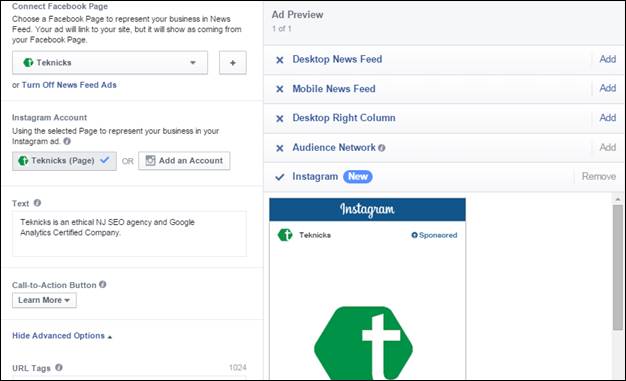
Task: Toggle the X beside Mobile News Feed
Action: point(280,89)
